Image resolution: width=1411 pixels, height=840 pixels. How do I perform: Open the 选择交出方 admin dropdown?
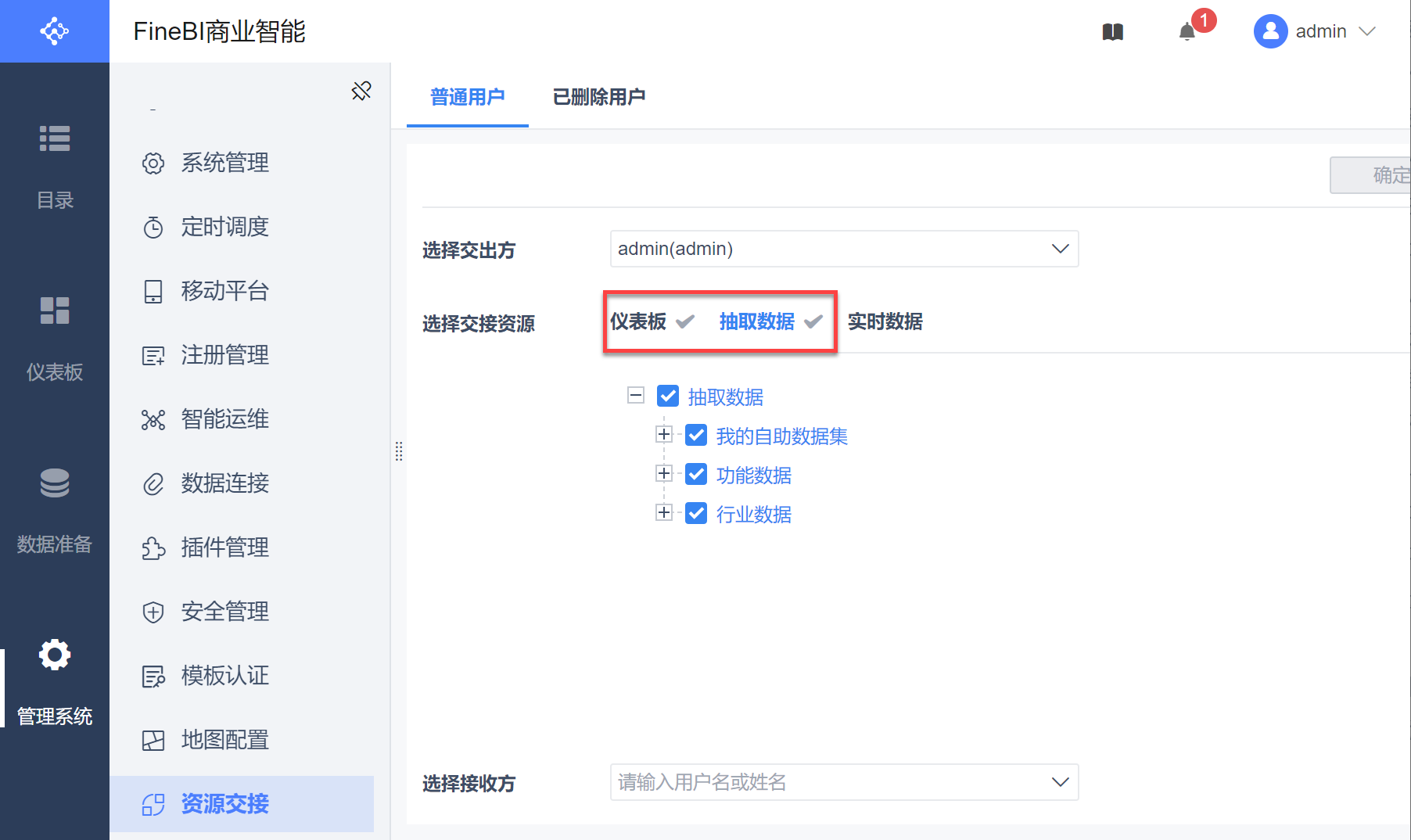point(844,249)
